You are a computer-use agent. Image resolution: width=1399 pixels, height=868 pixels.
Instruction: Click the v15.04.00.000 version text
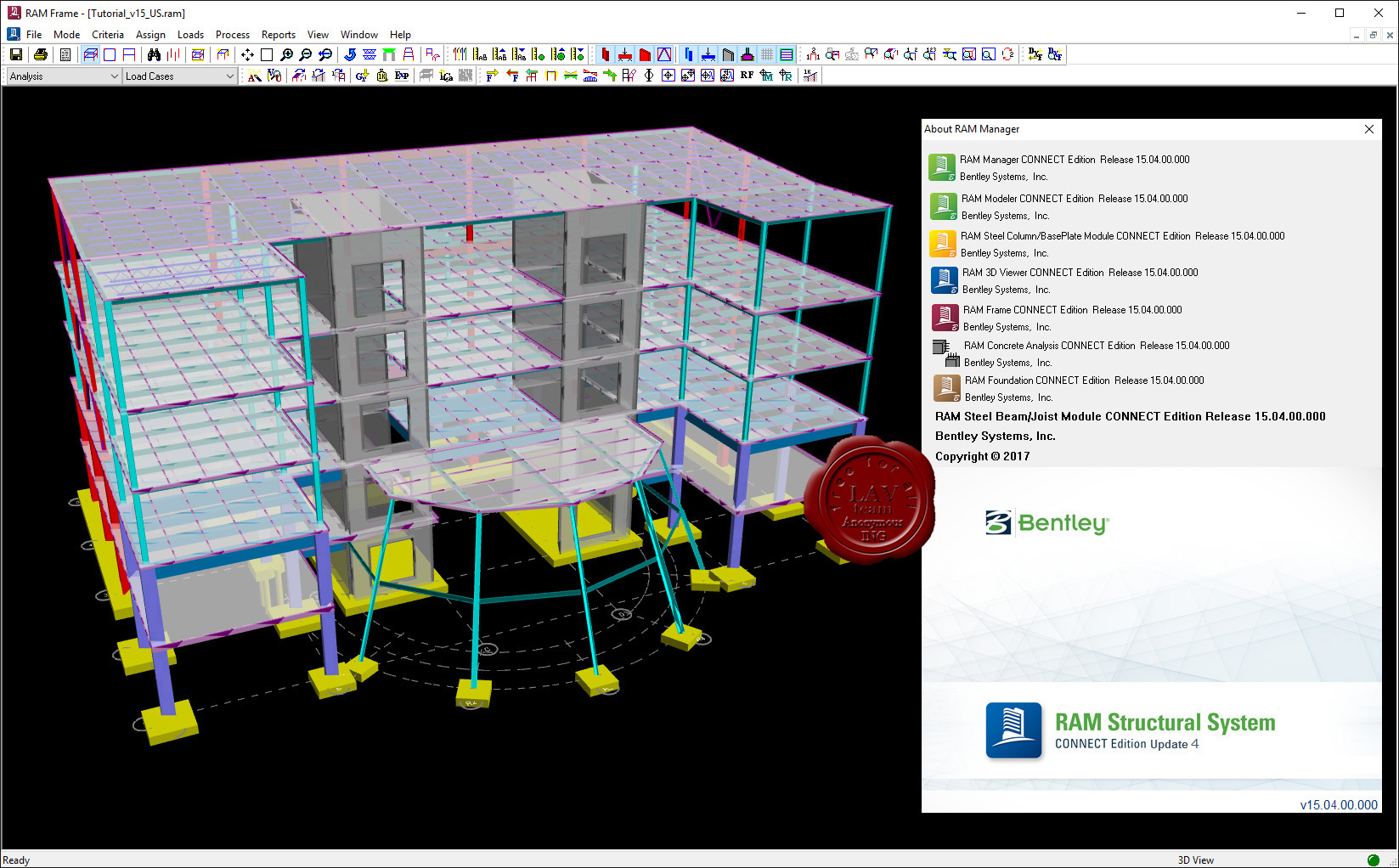(1339, 804)
